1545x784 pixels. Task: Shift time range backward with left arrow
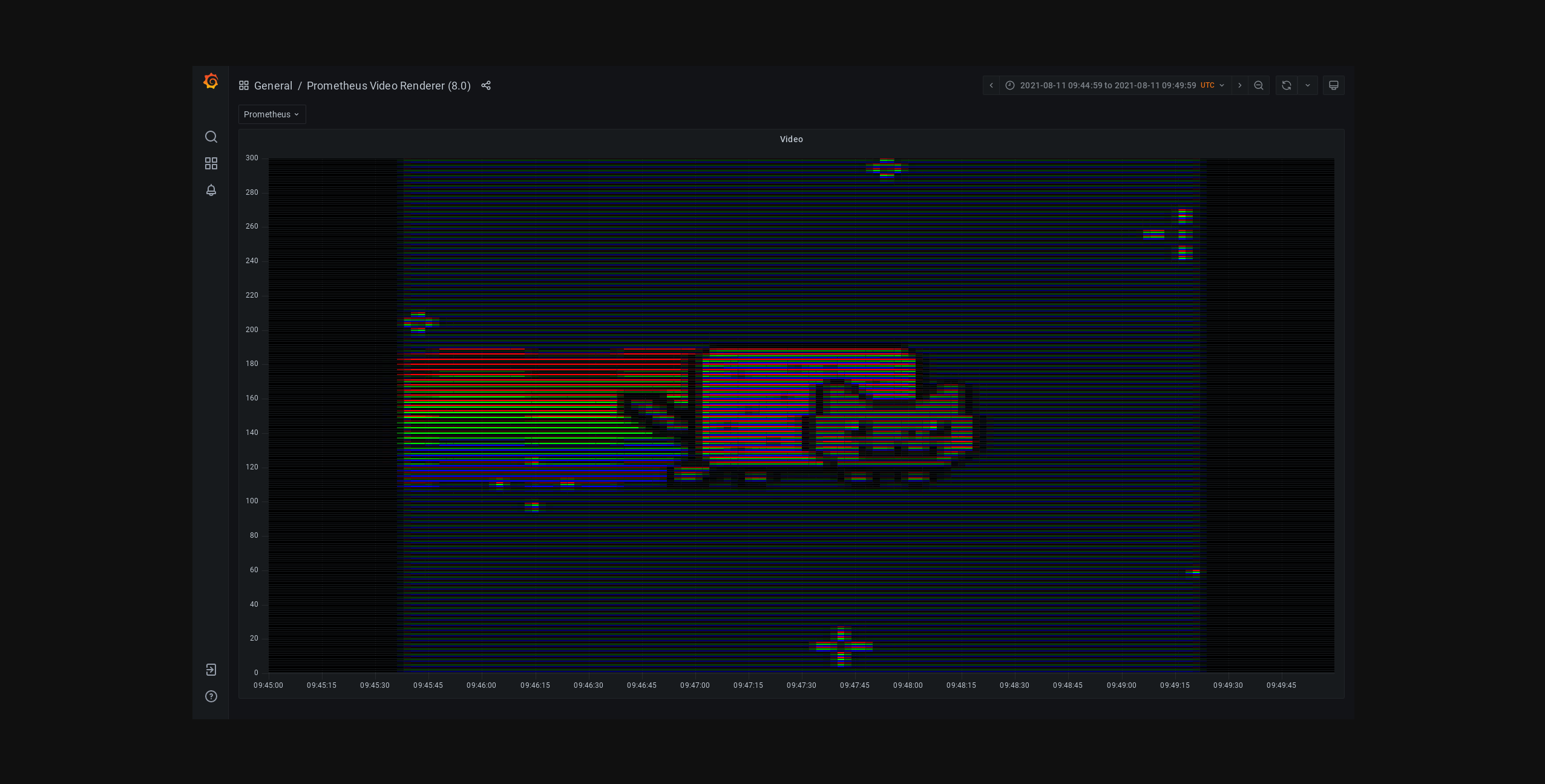tap(991, 85)
